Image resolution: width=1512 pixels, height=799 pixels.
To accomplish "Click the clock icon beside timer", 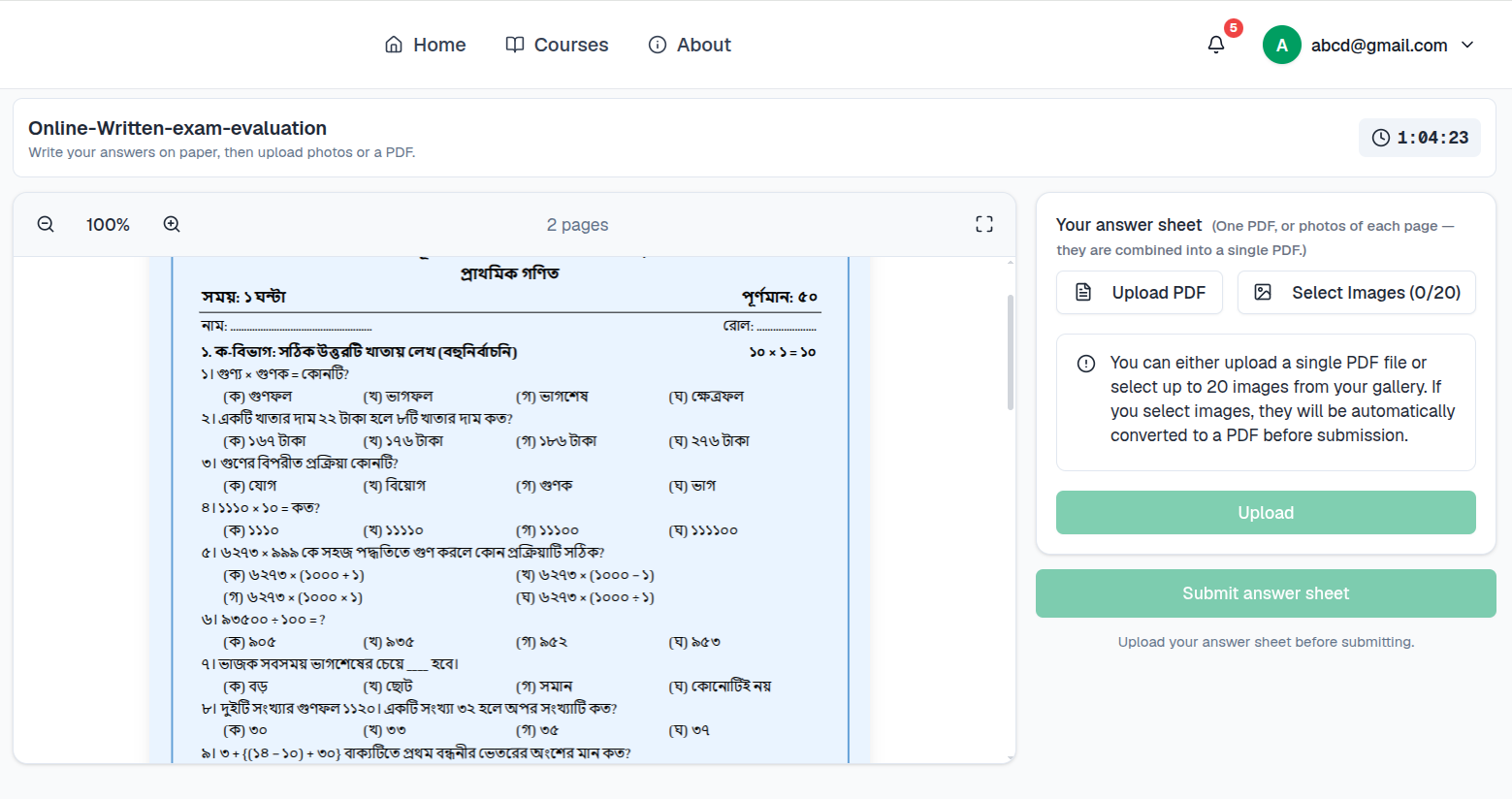I will (x=1381, y=138).
